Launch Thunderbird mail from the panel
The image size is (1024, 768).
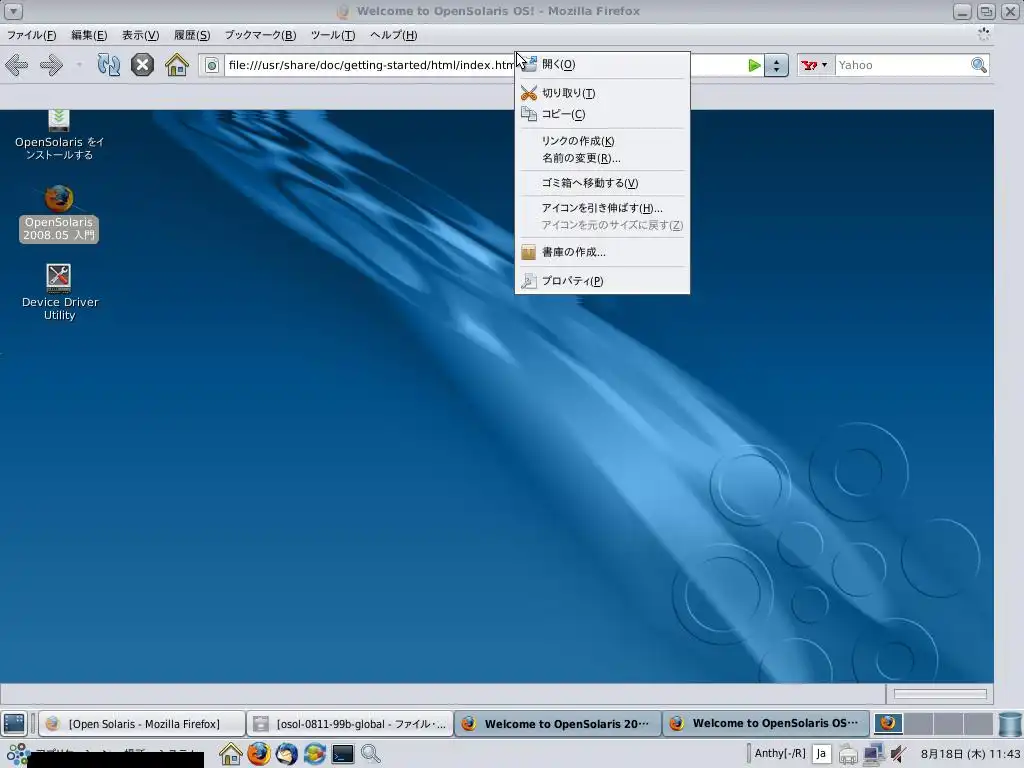click(x=287, y=754)
